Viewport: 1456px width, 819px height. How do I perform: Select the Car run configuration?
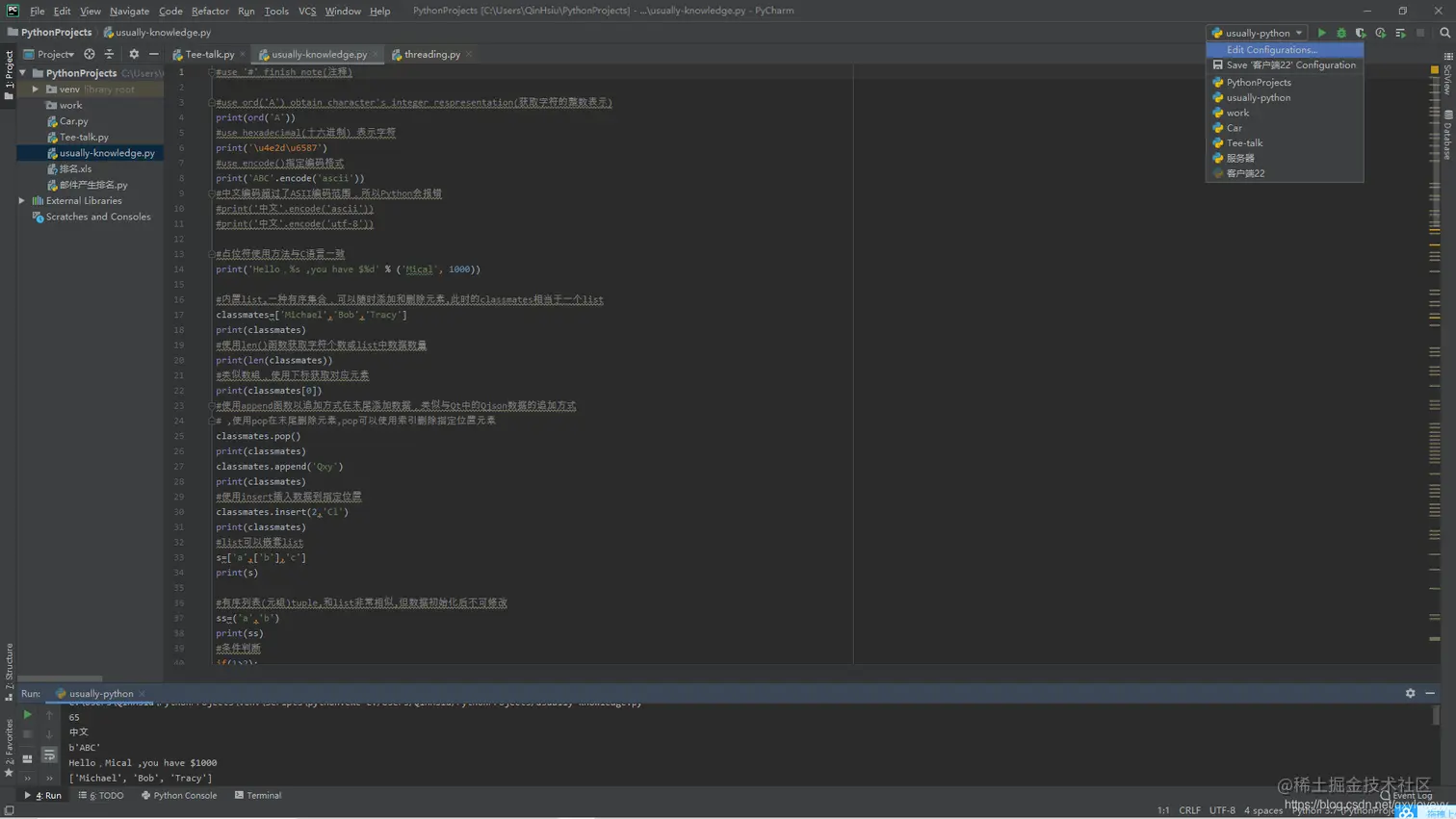pos(1285,128)
